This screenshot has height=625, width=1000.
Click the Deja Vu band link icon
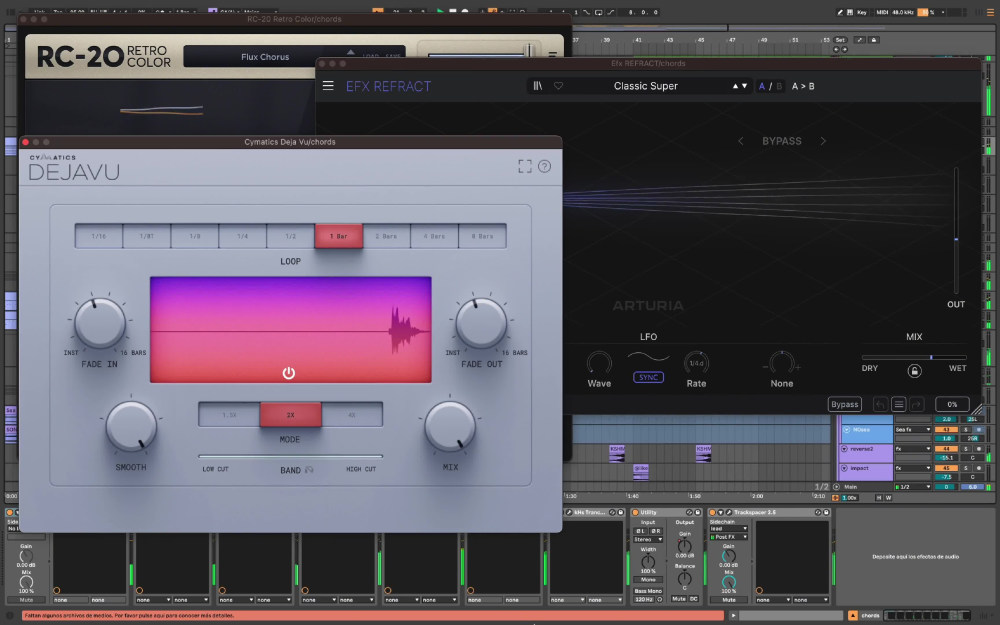pyautogui.click(x=309, y=470)
